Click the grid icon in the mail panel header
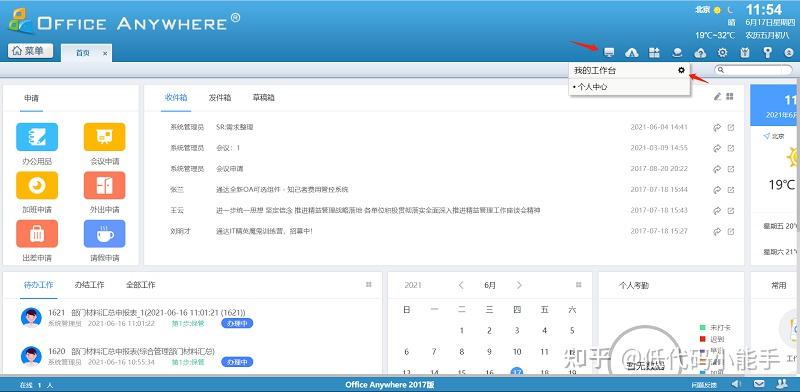The width and height of the screenshot is (800, 392). (x=730, y=96)
